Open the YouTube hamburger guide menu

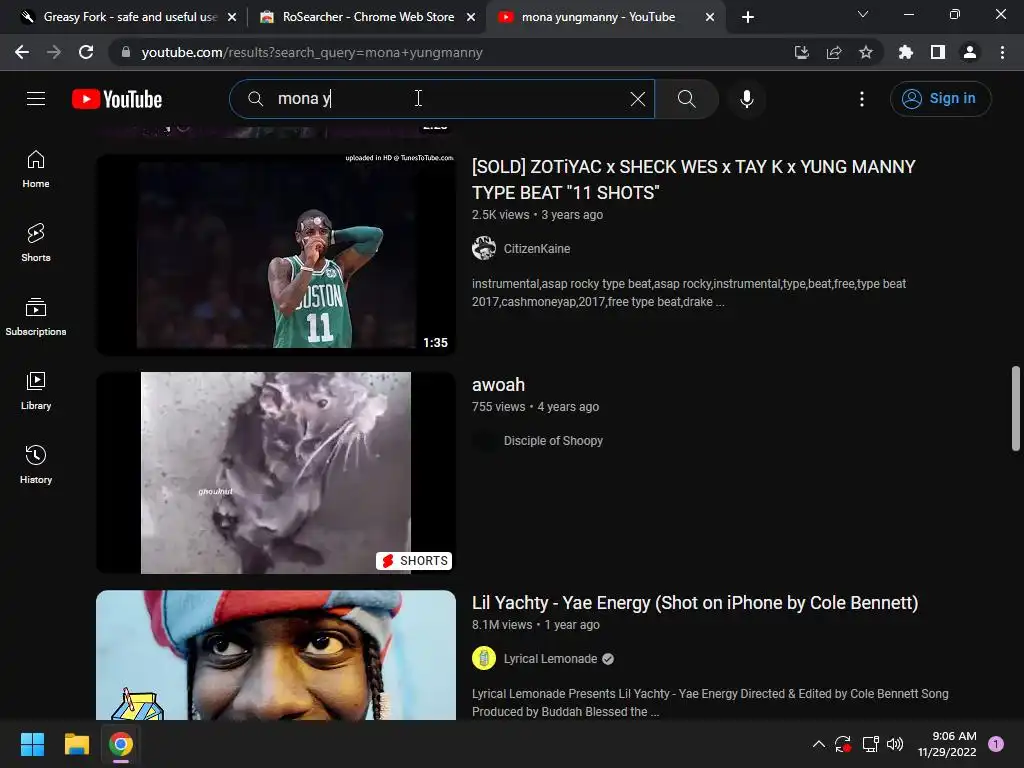pos(36,99)
